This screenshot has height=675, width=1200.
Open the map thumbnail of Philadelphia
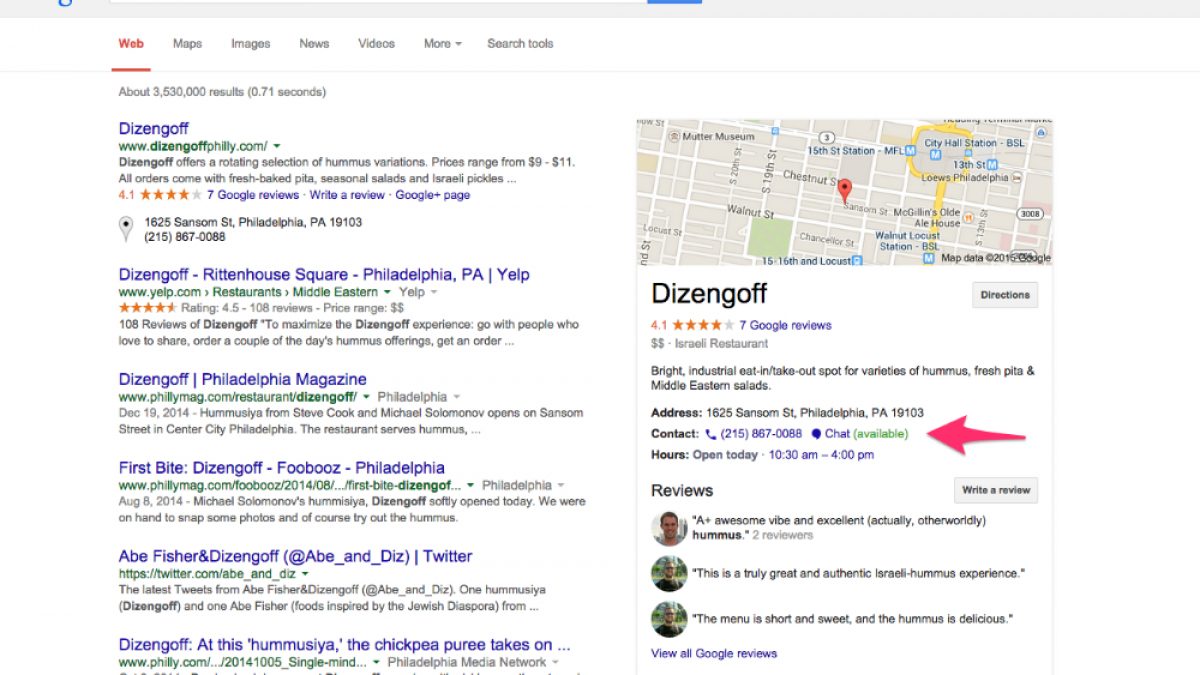pyautogui.click(x=844, y=192)
